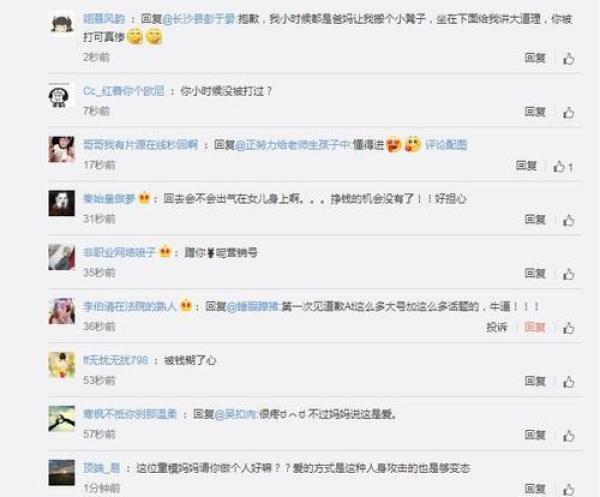600x497 pixels.
Task: Open profile of user ff无忧无扰798
Action: 116,360
